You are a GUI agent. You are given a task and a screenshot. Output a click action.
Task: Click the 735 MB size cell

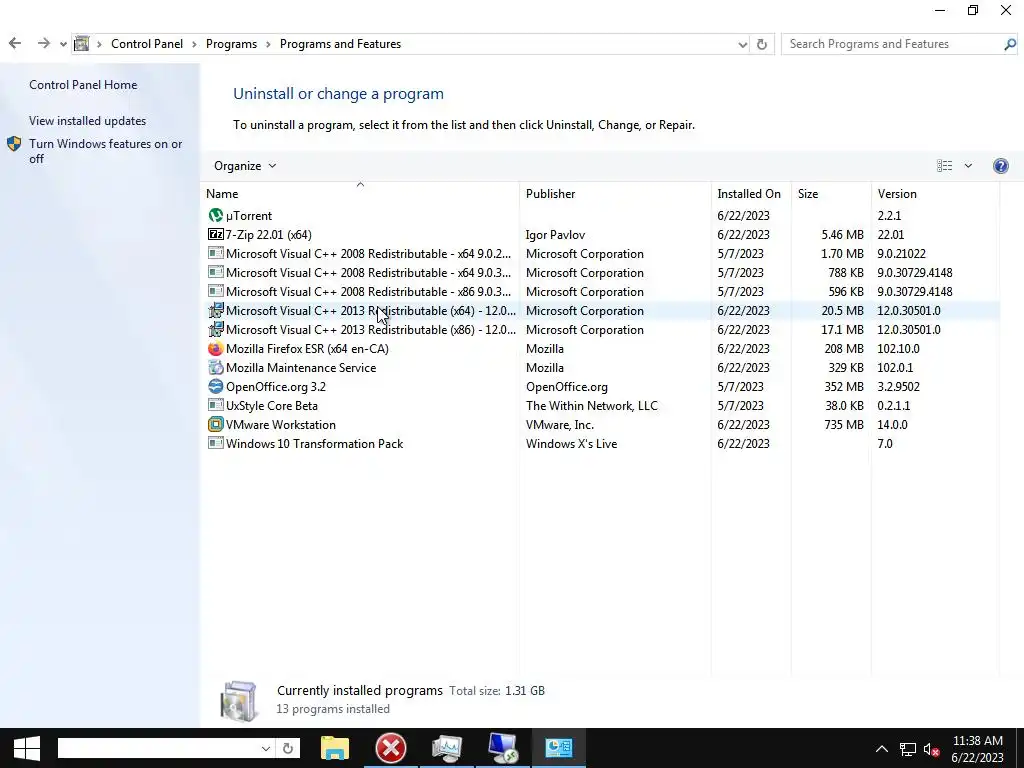point(844,424)
